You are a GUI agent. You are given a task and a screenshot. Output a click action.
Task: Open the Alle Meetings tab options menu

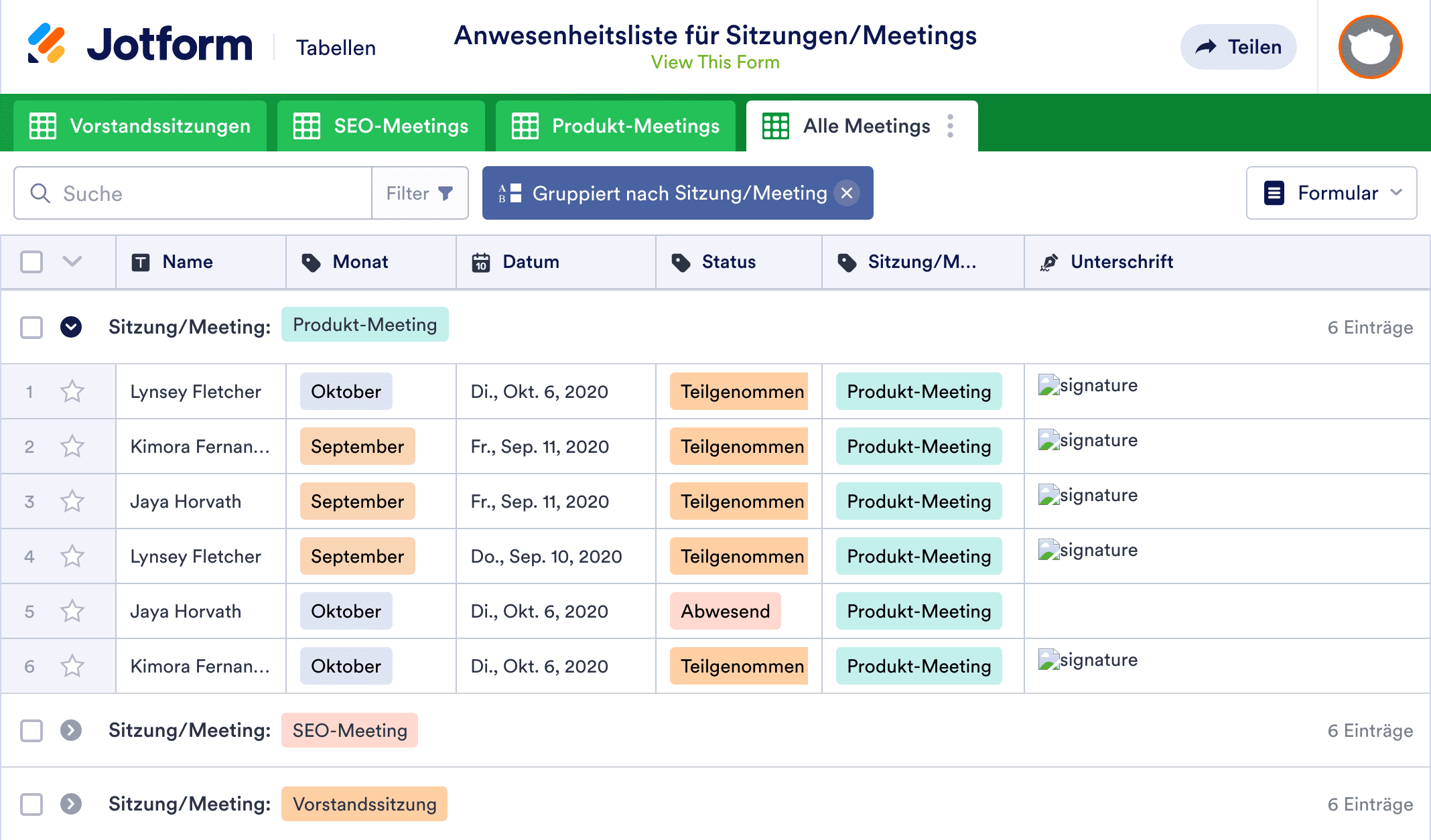point(950,125)
